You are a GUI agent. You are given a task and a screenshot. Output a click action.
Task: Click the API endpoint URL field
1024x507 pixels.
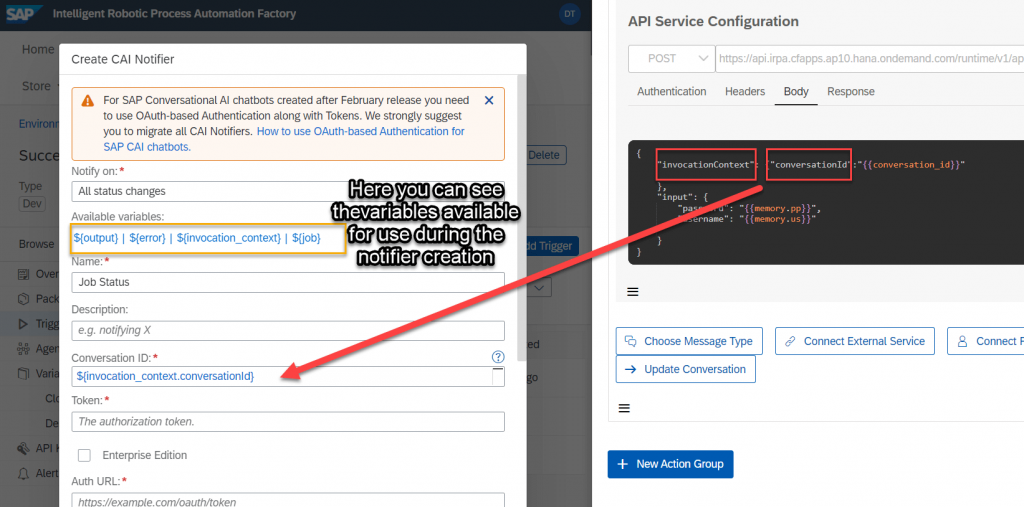pos(870,59)
